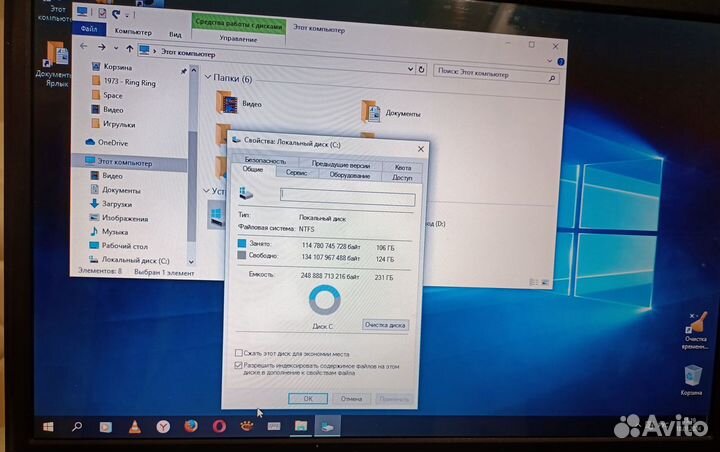The width and height of the screenshot is (720, 452).
Task: Launch Opera from taskbar
Action: point(219,426)
